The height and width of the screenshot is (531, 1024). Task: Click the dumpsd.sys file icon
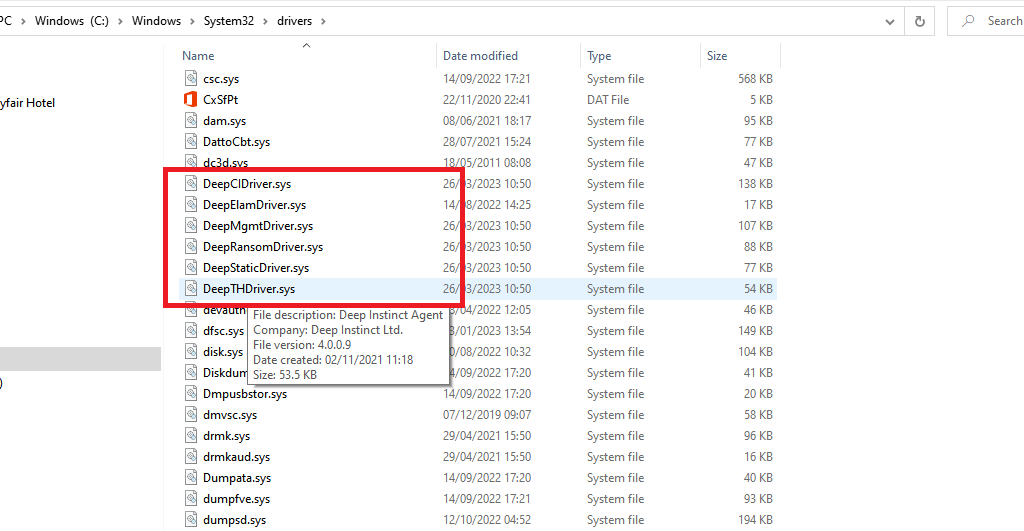(x=191, y=519)
